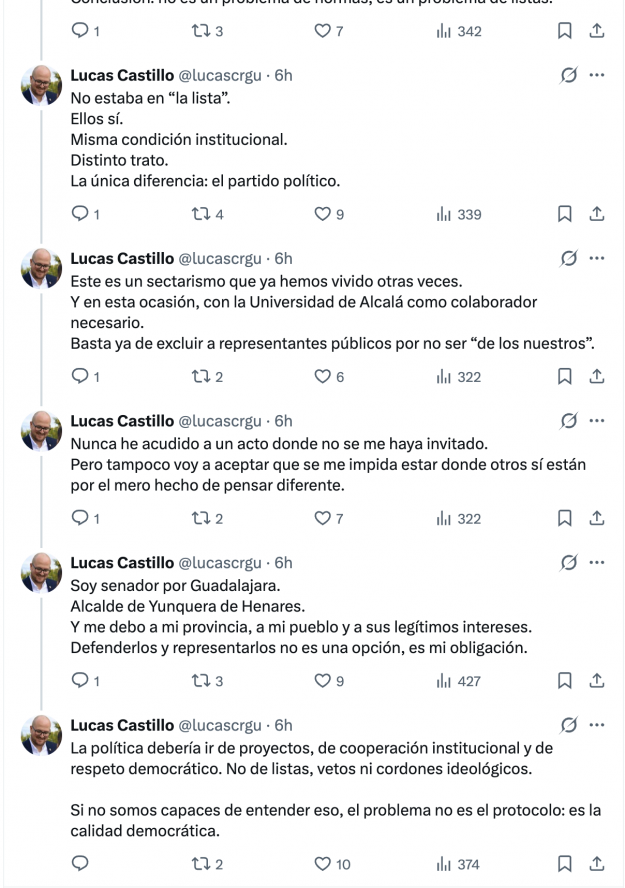
Task: Share the "Soy senador por Guadalajara" tweet
Action: click(596, 681)
